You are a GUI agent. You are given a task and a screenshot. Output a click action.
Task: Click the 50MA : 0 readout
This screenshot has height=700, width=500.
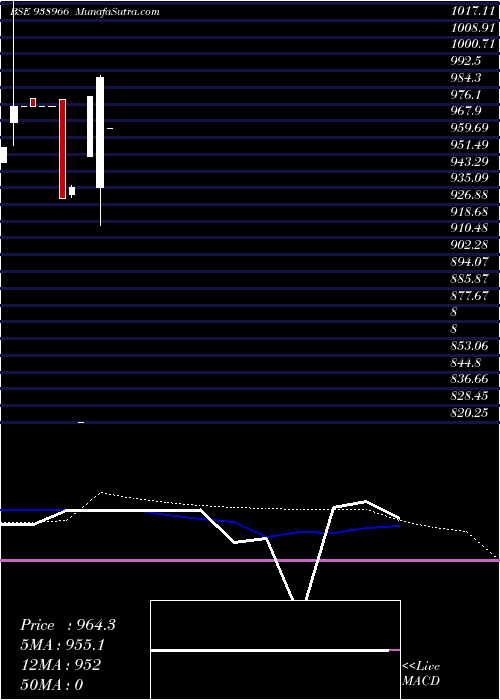coord(52,685)
